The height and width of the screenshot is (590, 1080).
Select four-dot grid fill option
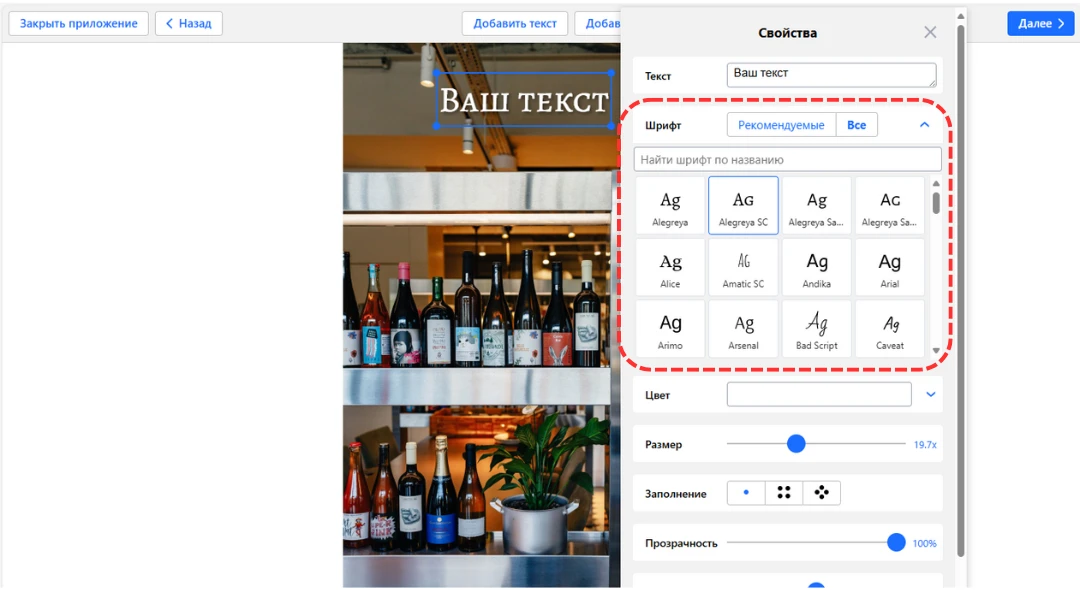pos(784,493)
